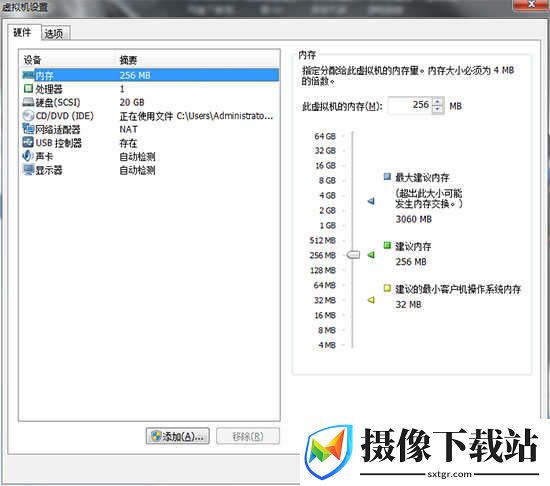Image resolution: width=550 pixels, height=486 pixels.
Task: Click the yellow minimum guest memory marker
Action: pos(371,300)
